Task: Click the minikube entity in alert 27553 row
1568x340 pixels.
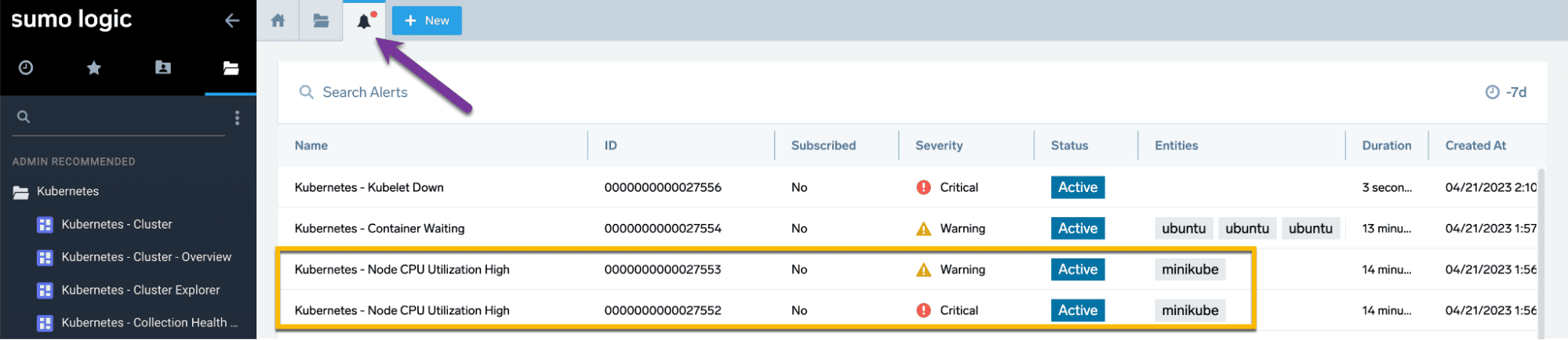Action: pos(1190,269)
